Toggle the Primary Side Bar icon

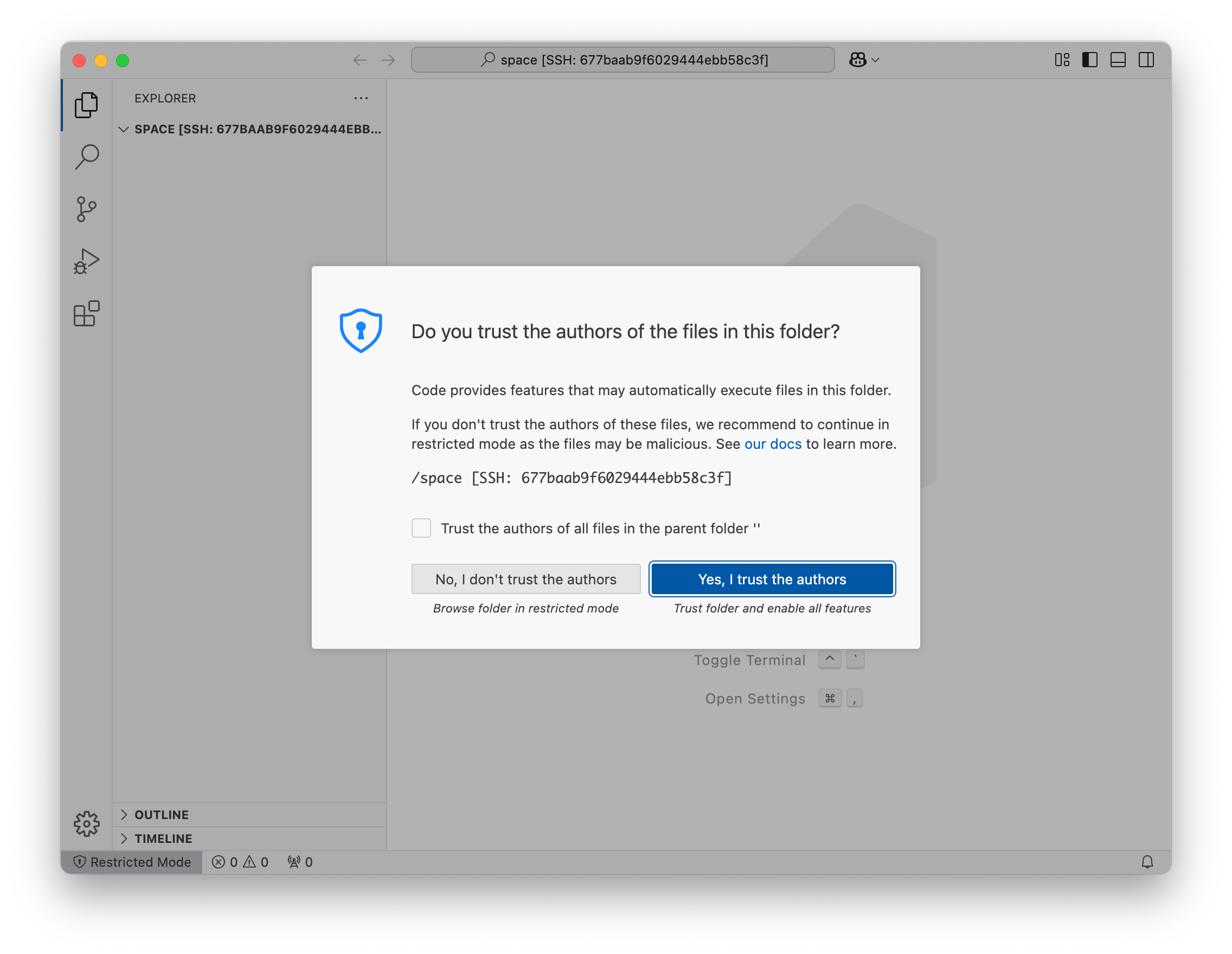(1090, 60)
